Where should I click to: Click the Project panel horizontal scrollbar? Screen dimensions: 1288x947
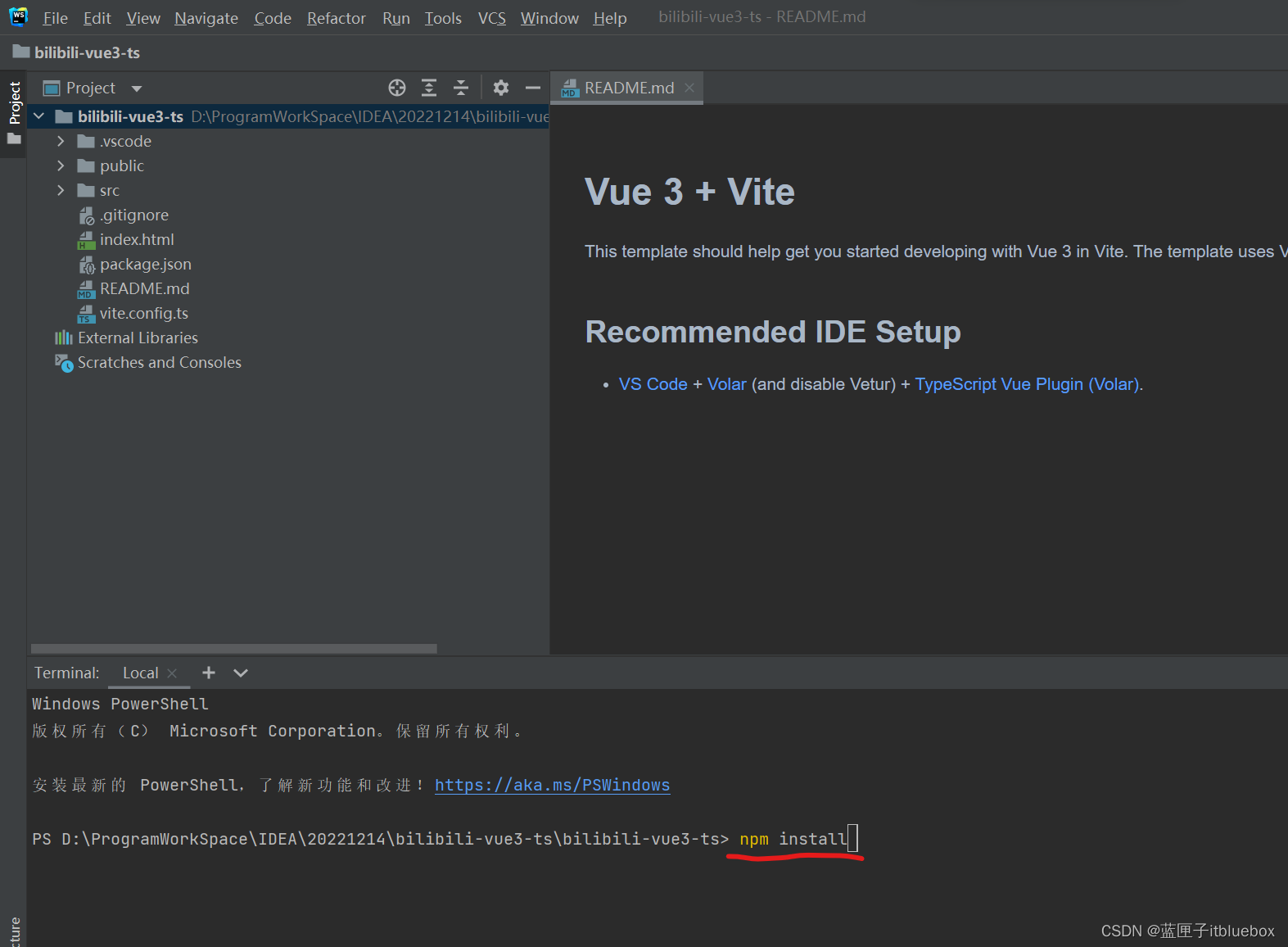pos(233,648)
